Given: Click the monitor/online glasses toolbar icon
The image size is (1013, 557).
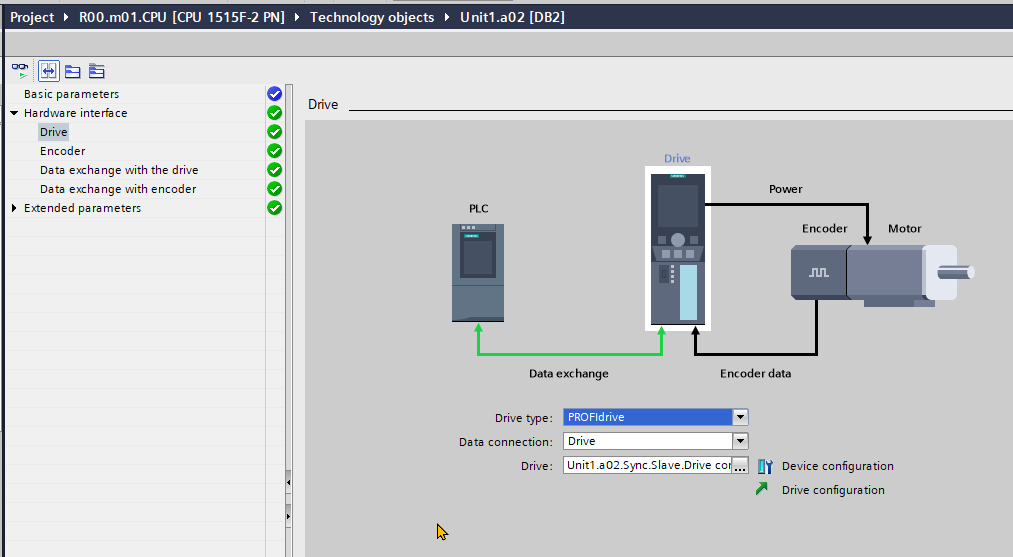Looking at the screenshot, I should (20, 70).
